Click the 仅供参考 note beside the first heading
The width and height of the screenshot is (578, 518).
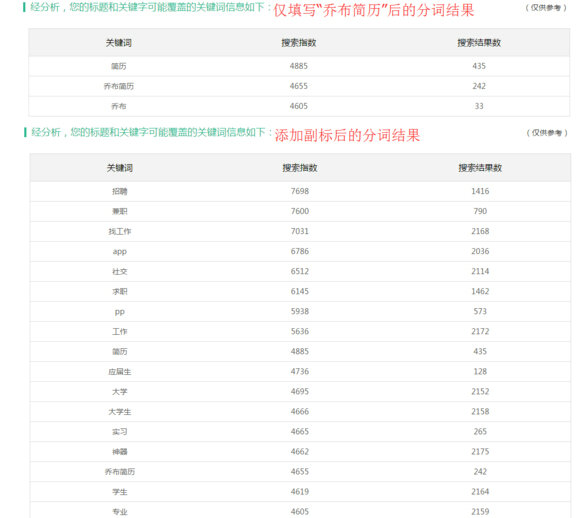coord(546,7)
